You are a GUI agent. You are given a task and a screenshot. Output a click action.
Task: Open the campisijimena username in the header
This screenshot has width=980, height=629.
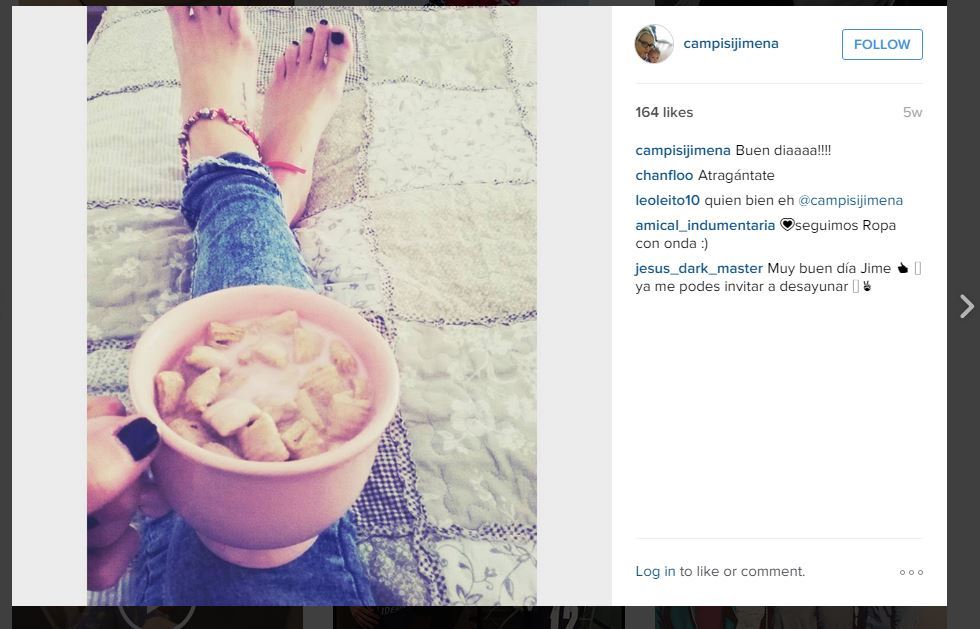(x=731, y=43)
